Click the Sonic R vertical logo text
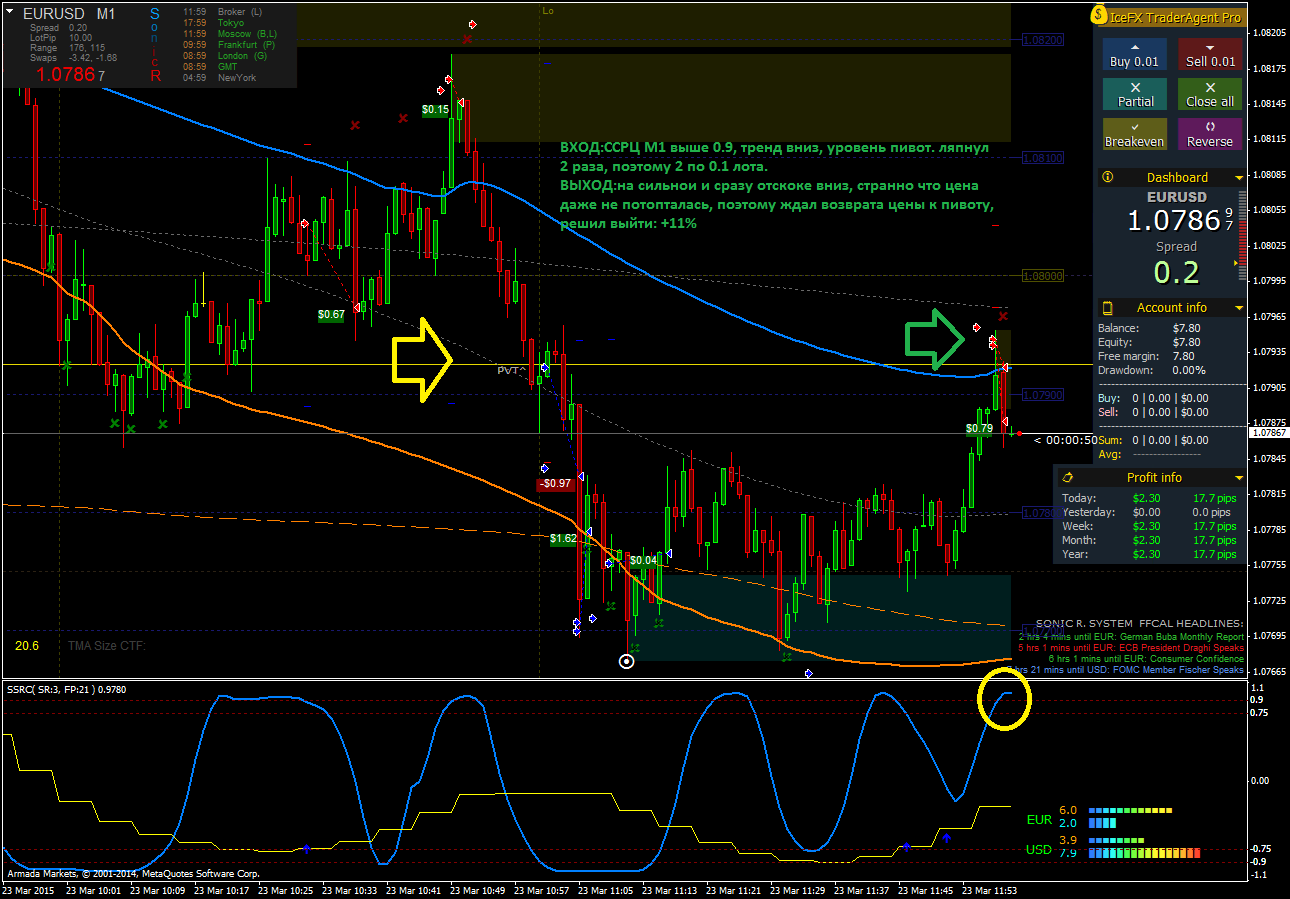Viewport: 1290px width, 899px height. (155, 44)
